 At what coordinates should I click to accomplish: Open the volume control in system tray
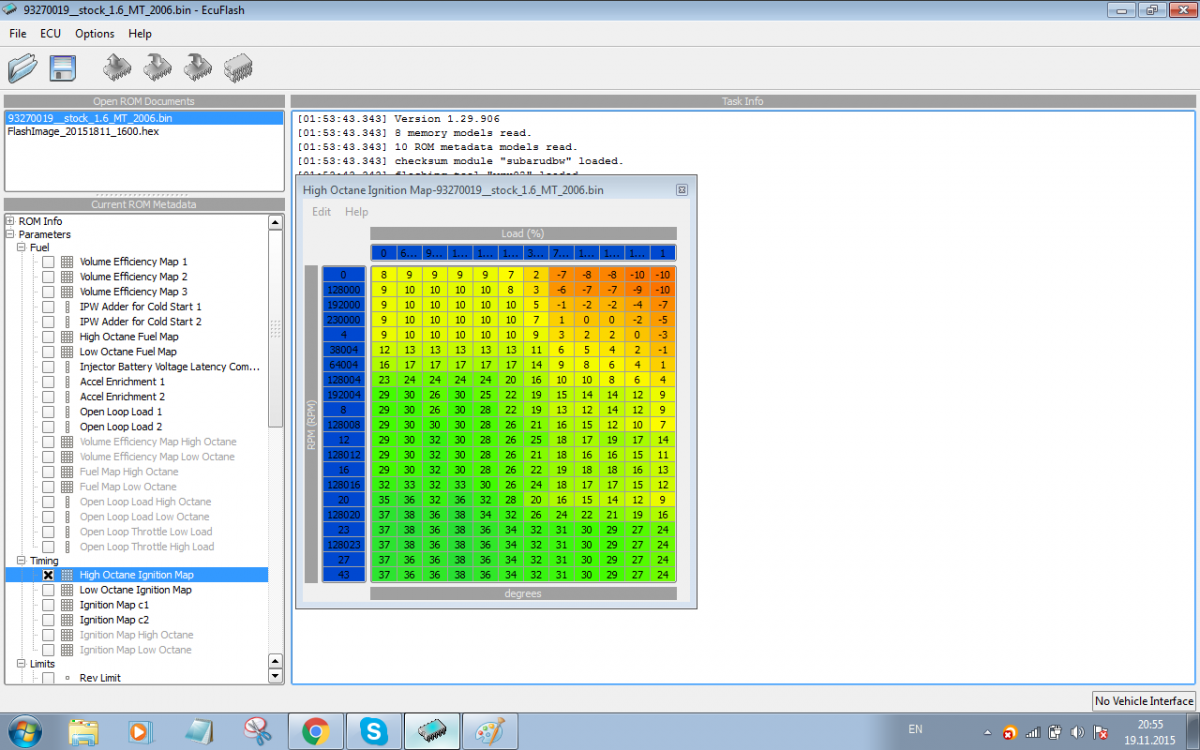pos(1076,732)
